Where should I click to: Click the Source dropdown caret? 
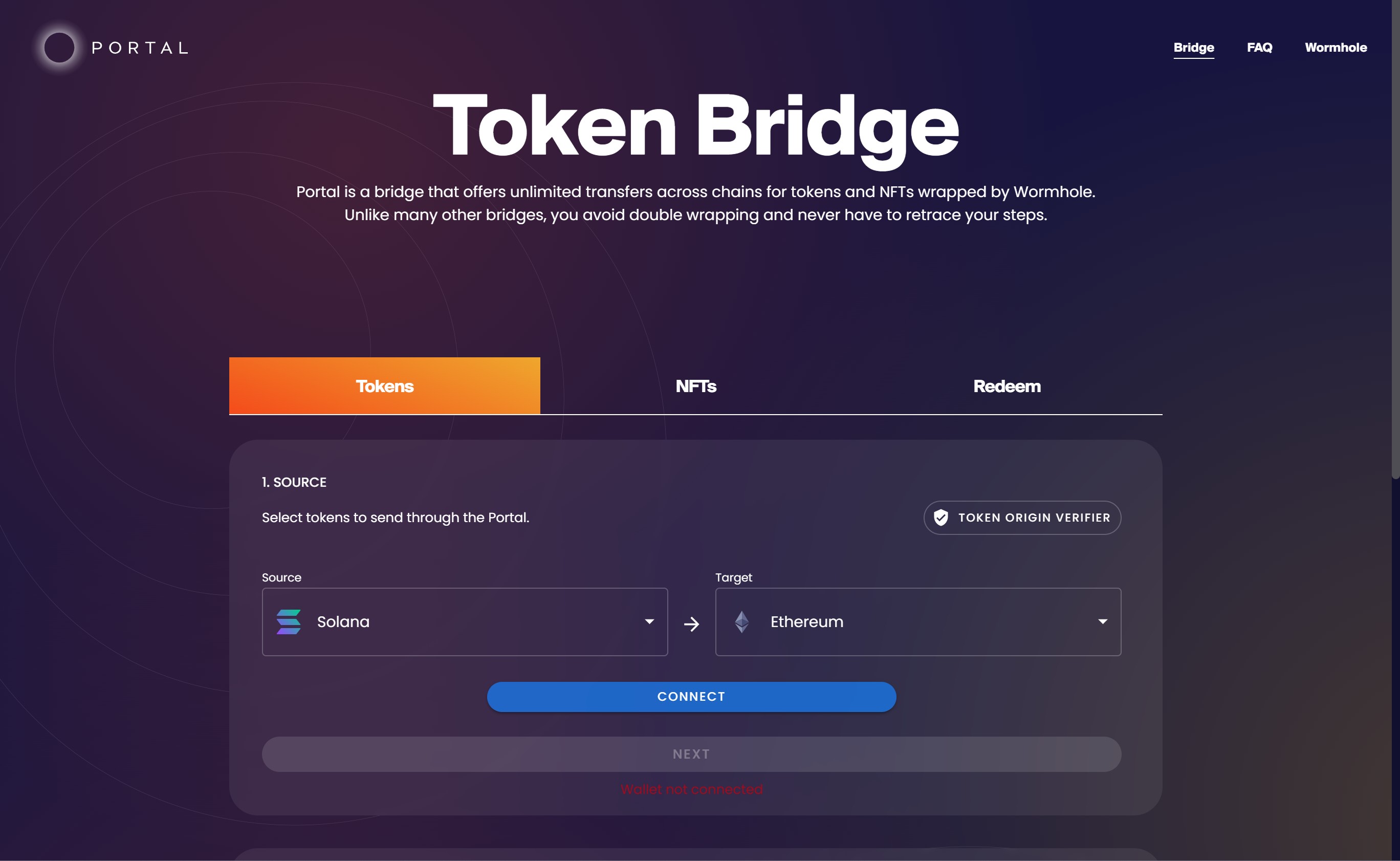649,622
